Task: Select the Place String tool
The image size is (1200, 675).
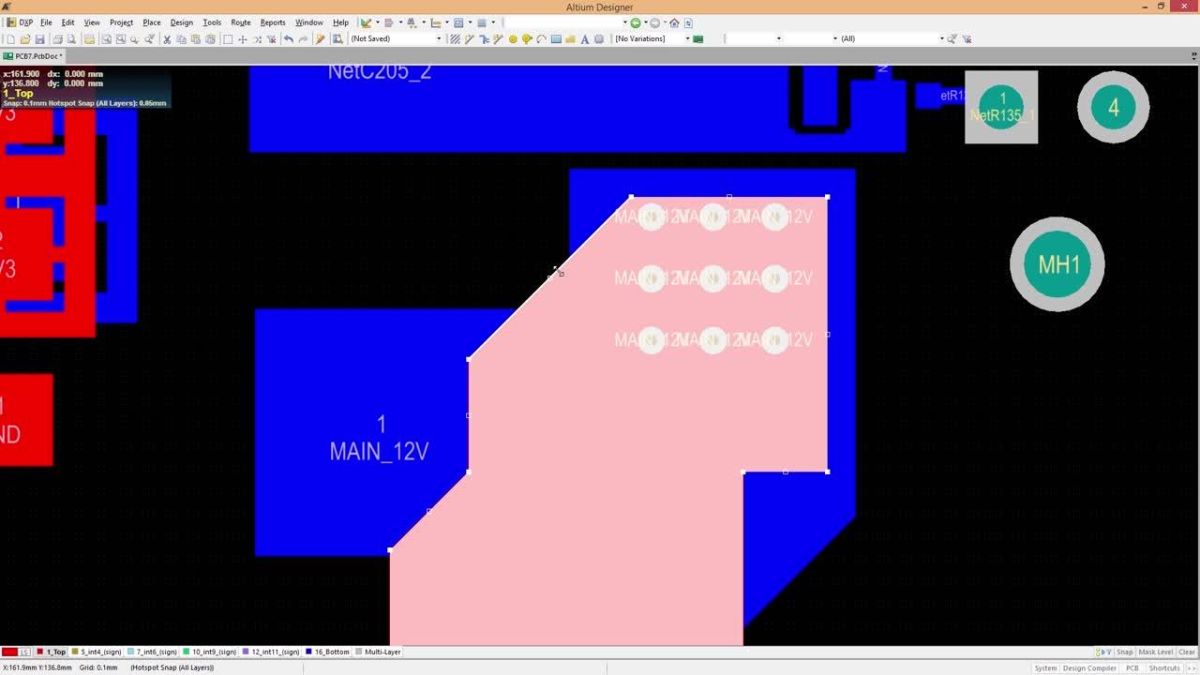Action: pyautogui.click(x=584, y=39)
